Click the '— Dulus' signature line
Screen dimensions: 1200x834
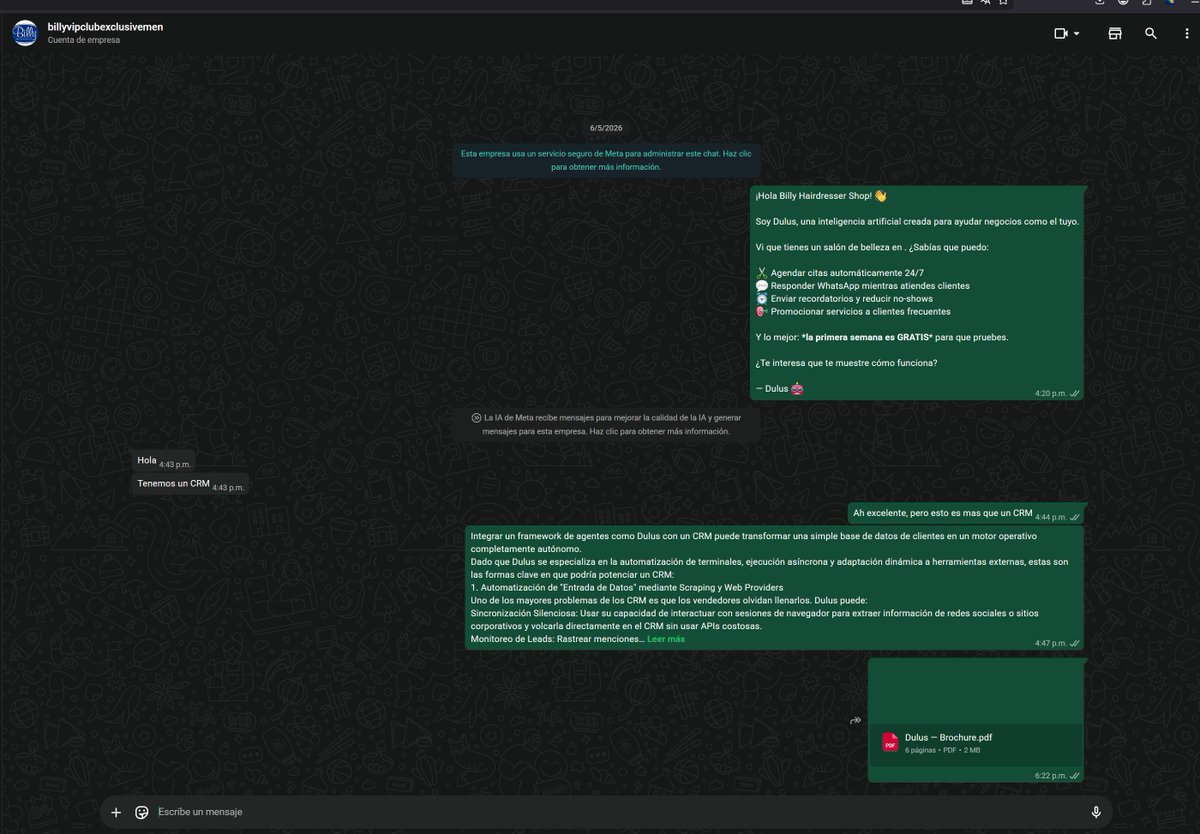coord(780,388)
